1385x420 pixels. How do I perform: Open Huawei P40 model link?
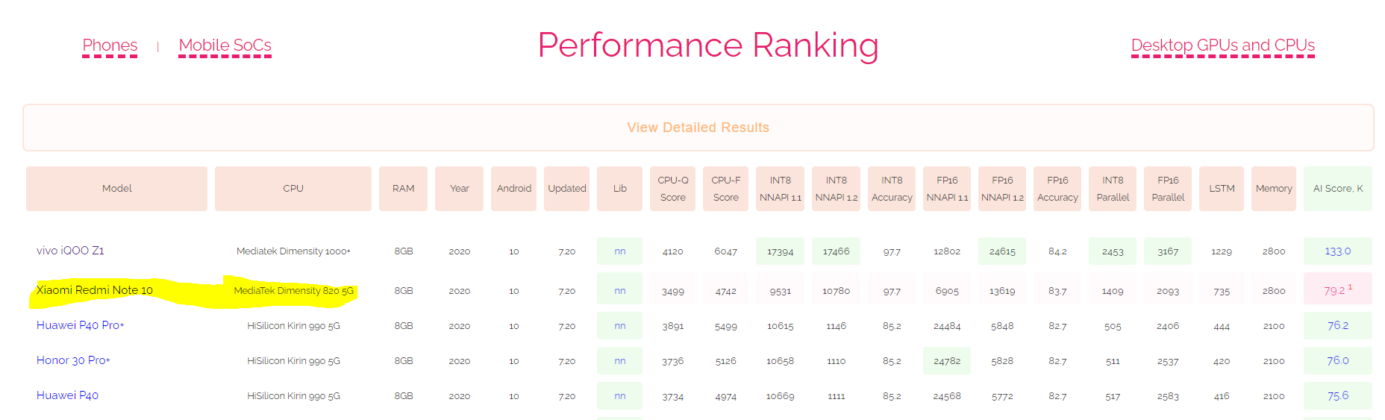click(67, 395)
